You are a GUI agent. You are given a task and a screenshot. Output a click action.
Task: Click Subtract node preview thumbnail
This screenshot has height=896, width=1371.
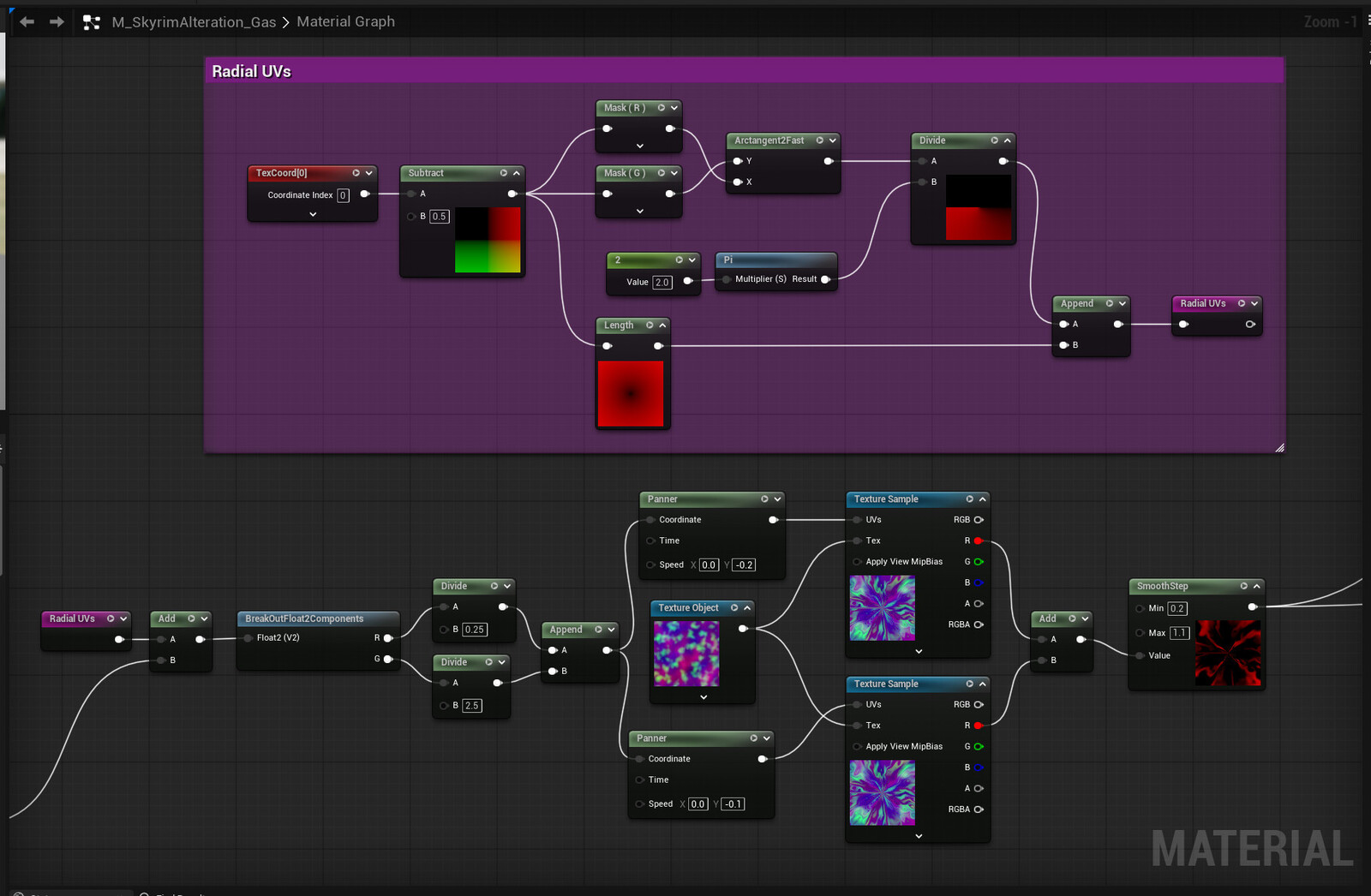488,240
